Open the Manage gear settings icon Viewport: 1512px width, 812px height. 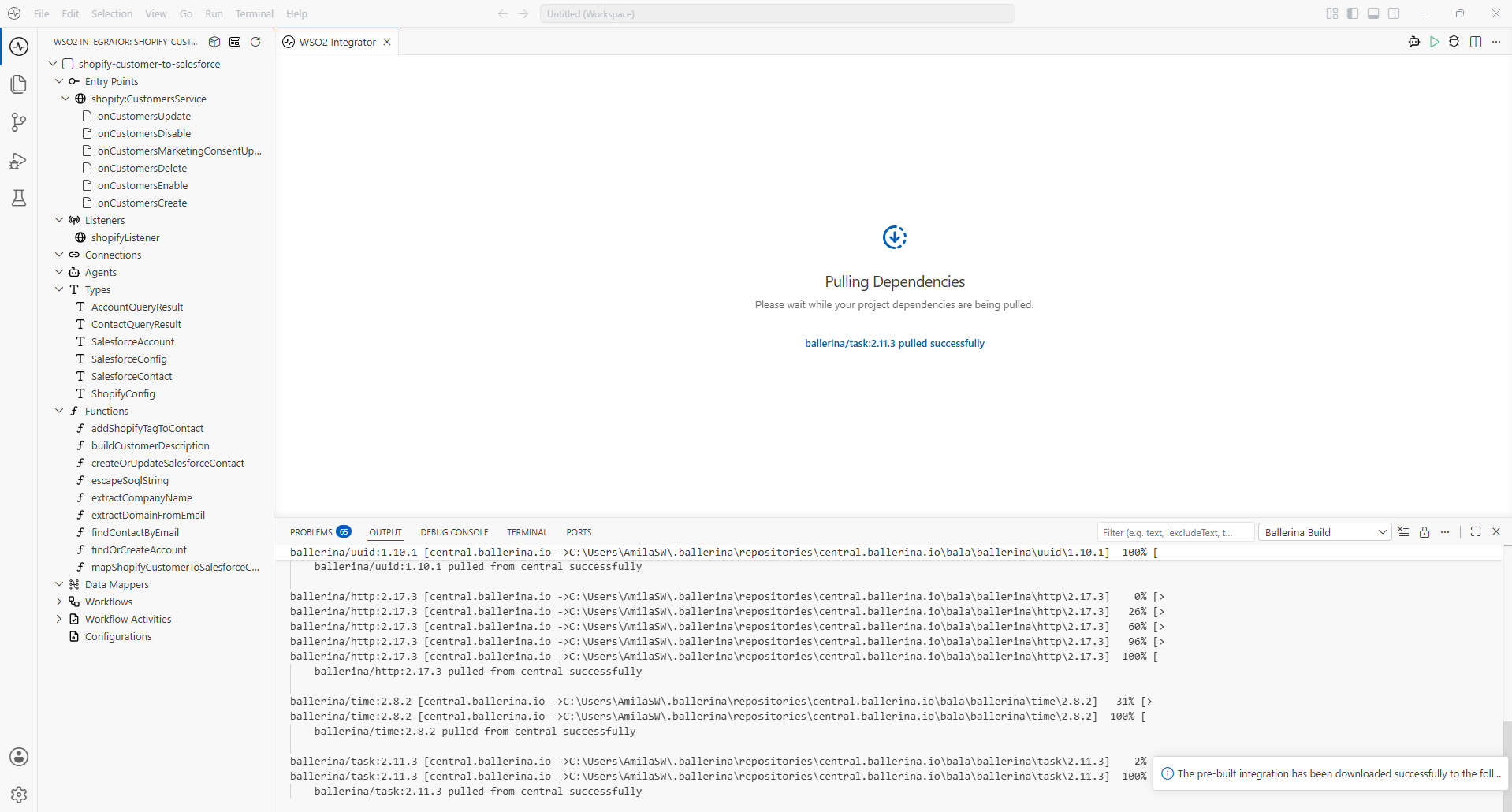19,795
